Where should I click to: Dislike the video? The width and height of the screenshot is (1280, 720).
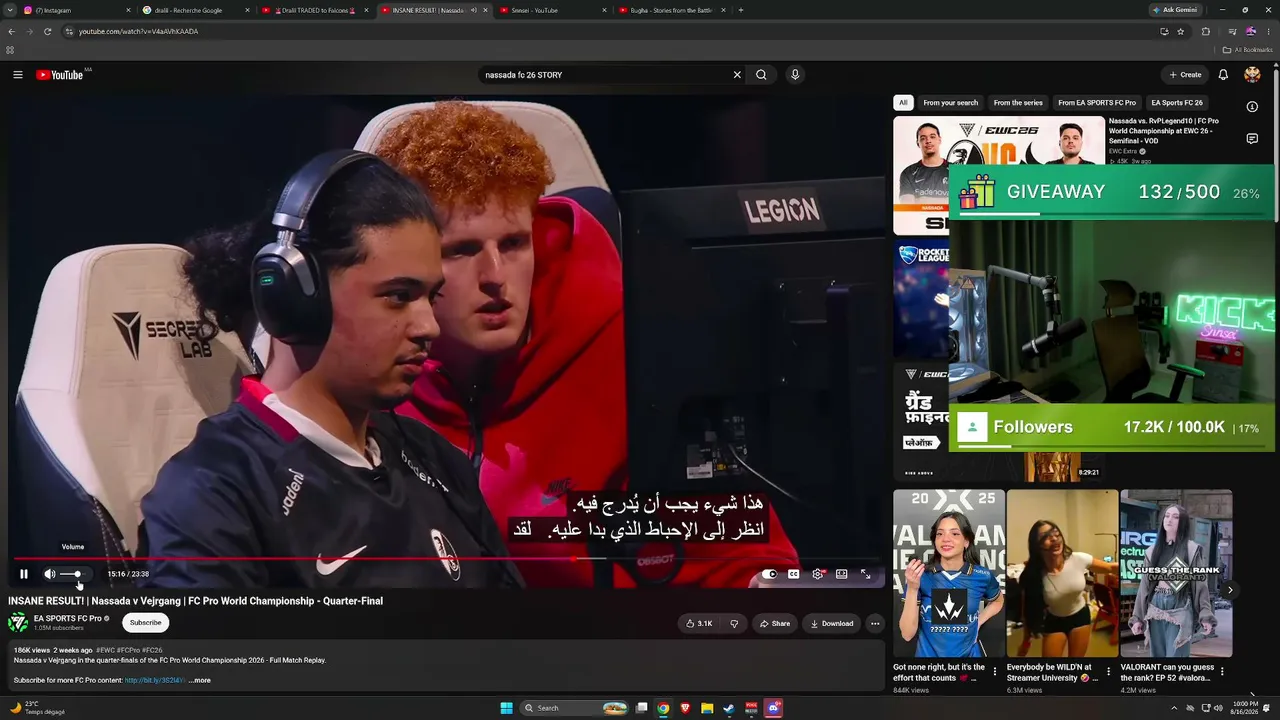click(734, 624)
